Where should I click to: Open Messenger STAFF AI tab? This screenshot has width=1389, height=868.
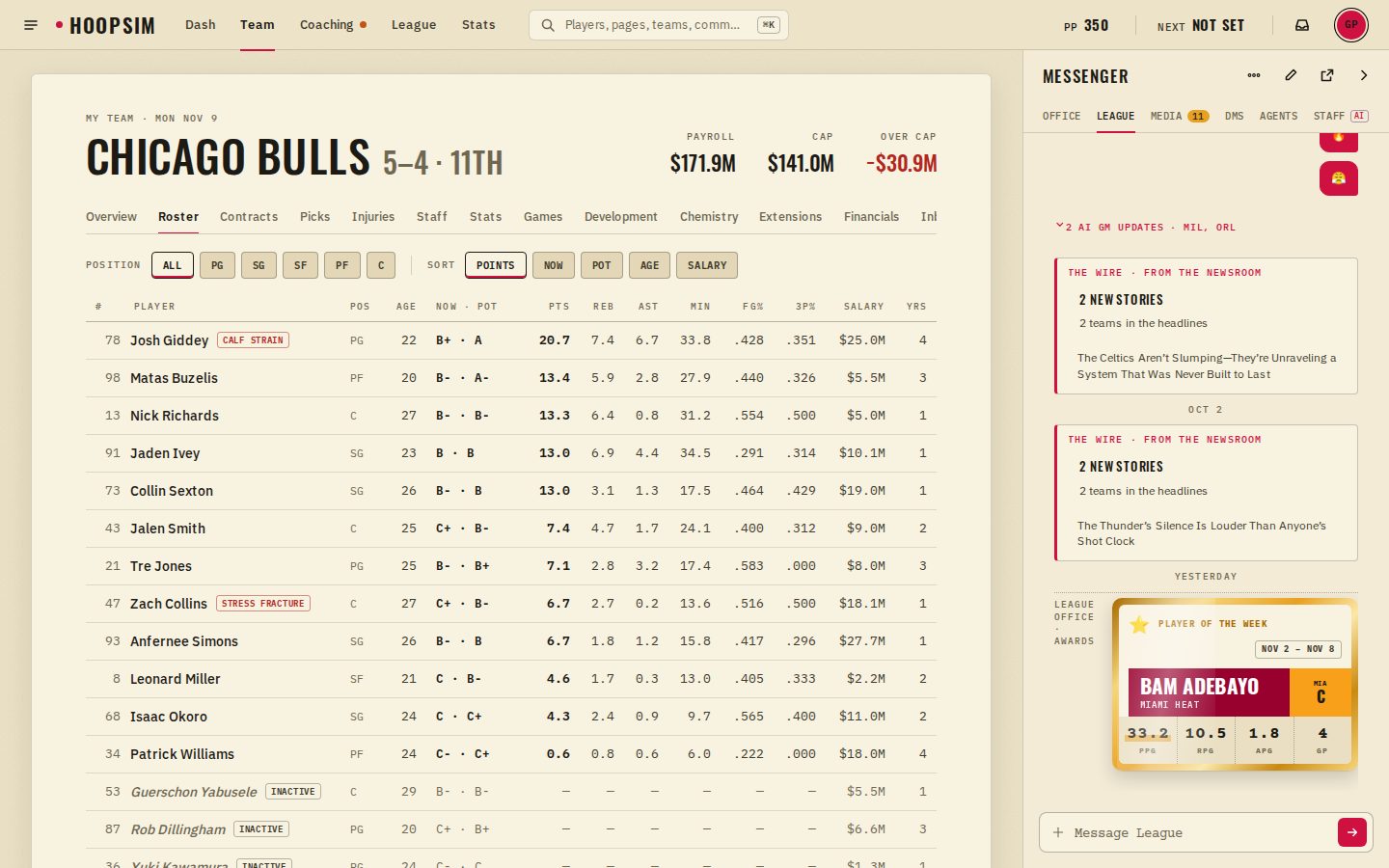pyautogui.click(x=1341, y=116)
